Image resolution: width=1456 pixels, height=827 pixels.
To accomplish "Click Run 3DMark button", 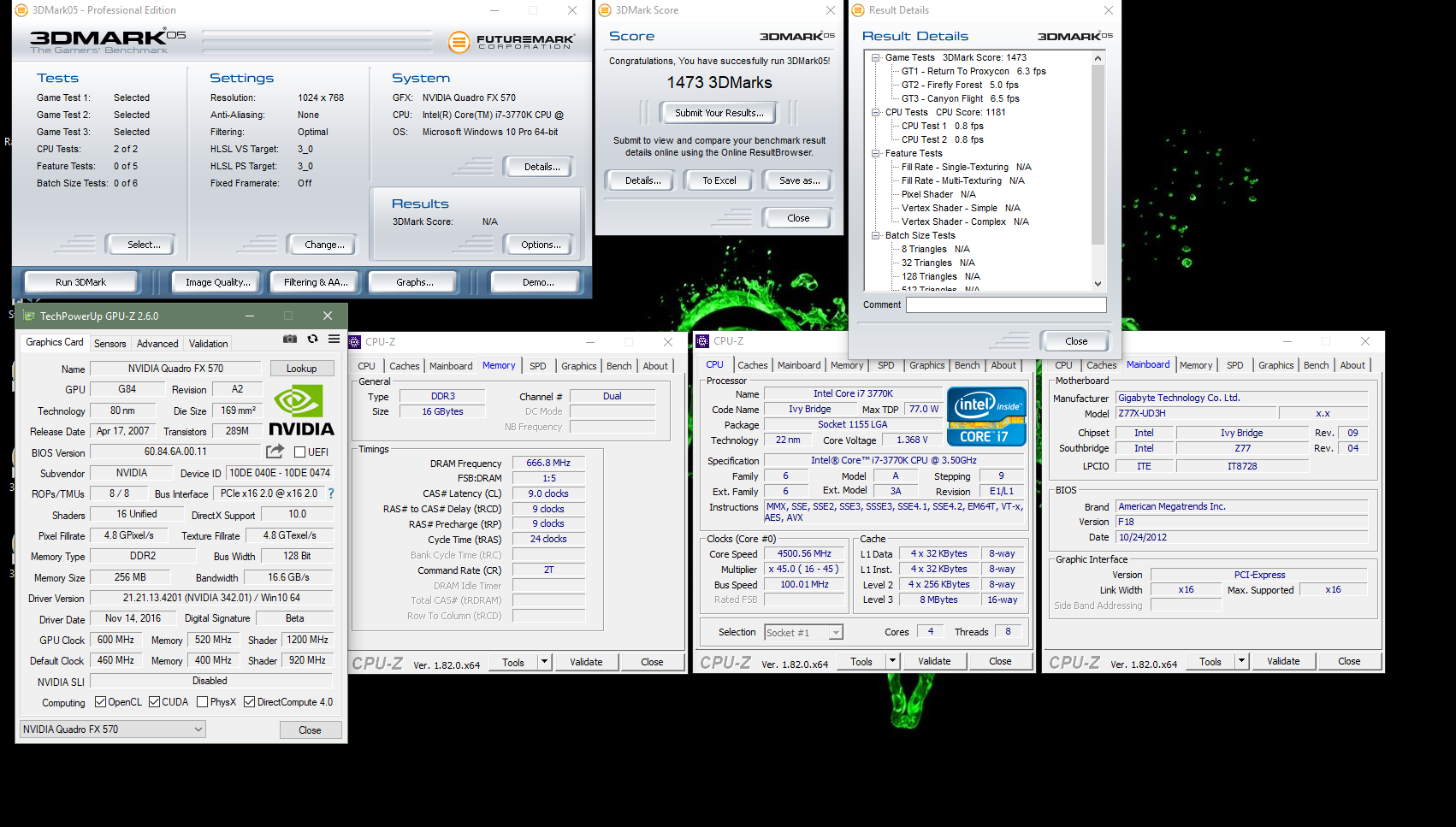I will coord(81,282).
